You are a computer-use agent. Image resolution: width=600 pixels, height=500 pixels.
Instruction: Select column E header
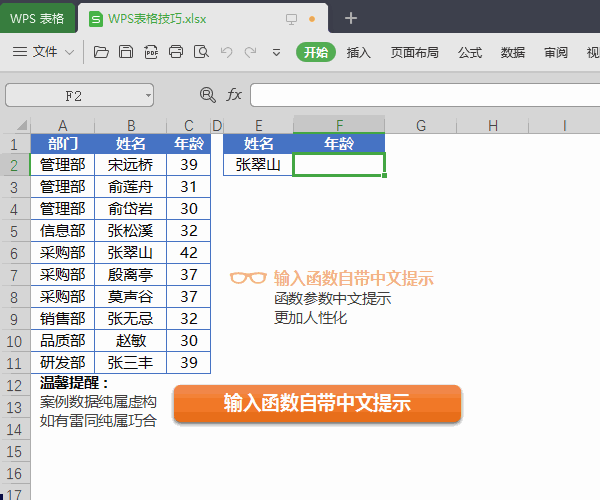tap(259, 125)
